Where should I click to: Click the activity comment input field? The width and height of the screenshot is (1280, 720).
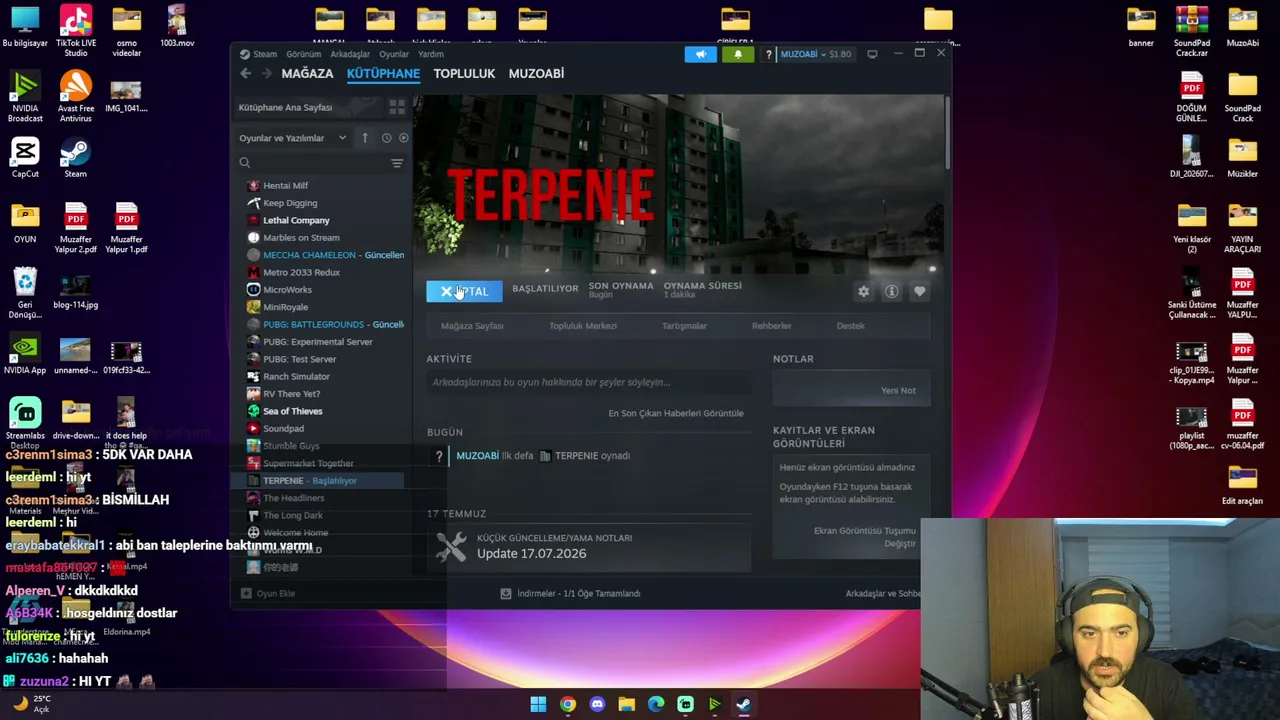point(590,382)
